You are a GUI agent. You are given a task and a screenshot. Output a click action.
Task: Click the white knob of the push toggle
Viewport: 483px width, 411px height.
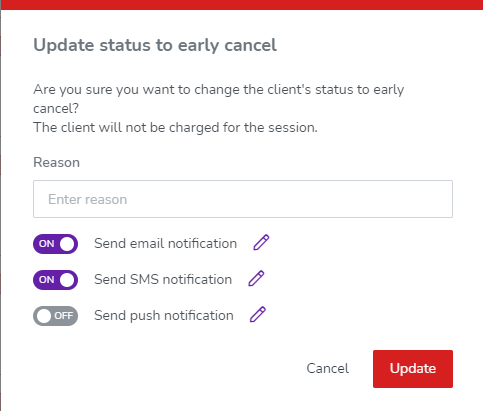point(44,316)
